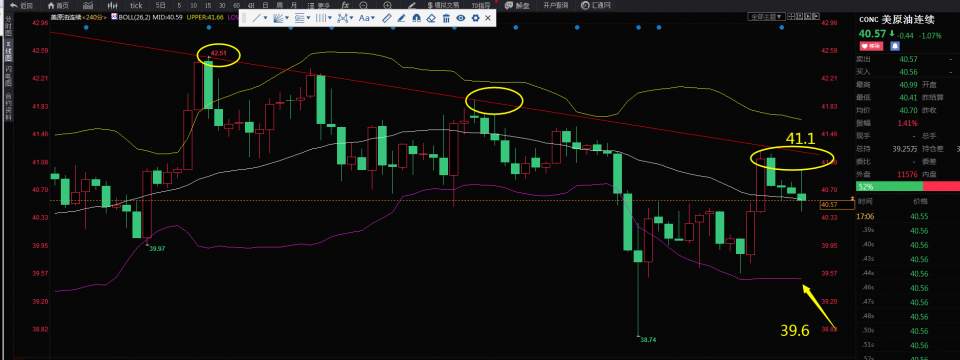Open the fx indicator formula icon
960x360 pixels.
coord(345,6)
